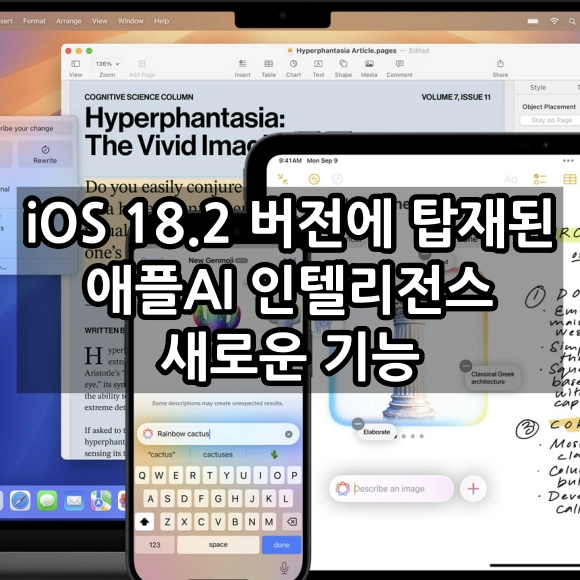Click the Media toolbar icon
This screenshot has height=580, width=580.
point(369,64)
